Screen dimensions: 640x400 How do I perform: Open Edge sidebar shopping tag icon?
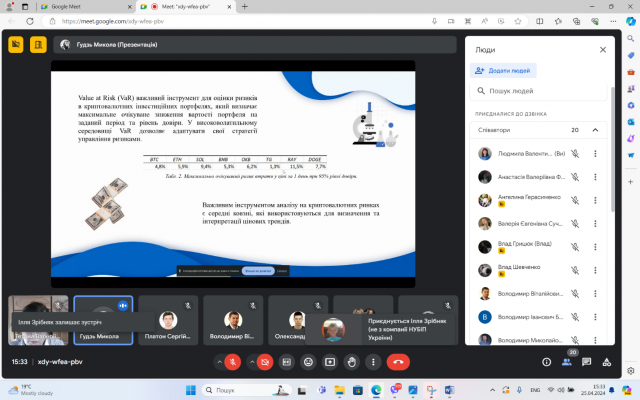(x=631, y=56)
